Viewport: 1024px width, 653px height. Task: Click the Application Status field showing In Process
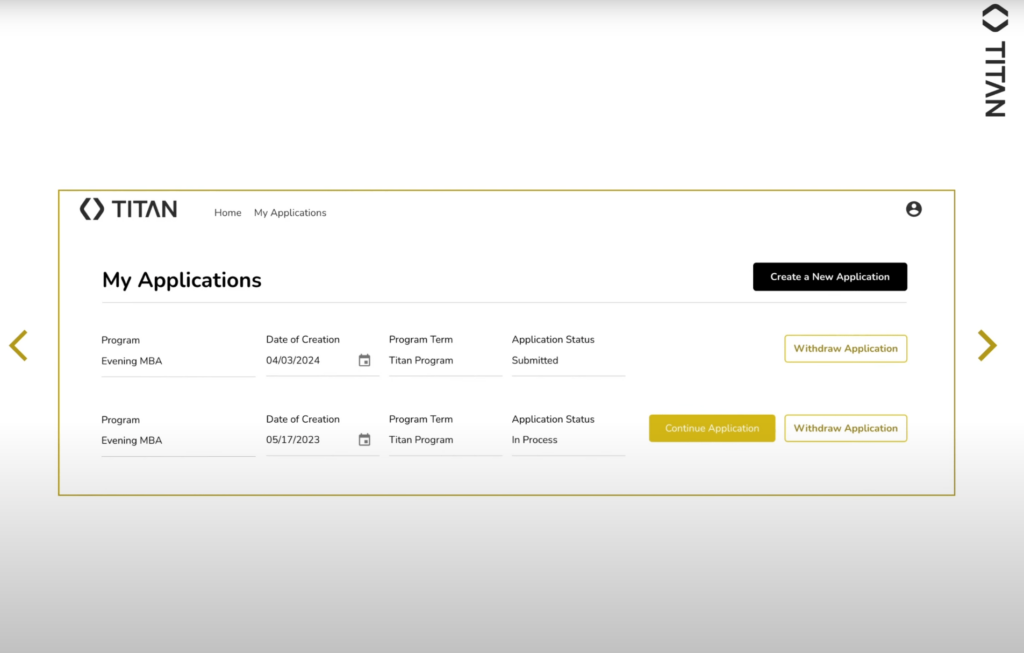pyautogui.click(x=567, y=440)
